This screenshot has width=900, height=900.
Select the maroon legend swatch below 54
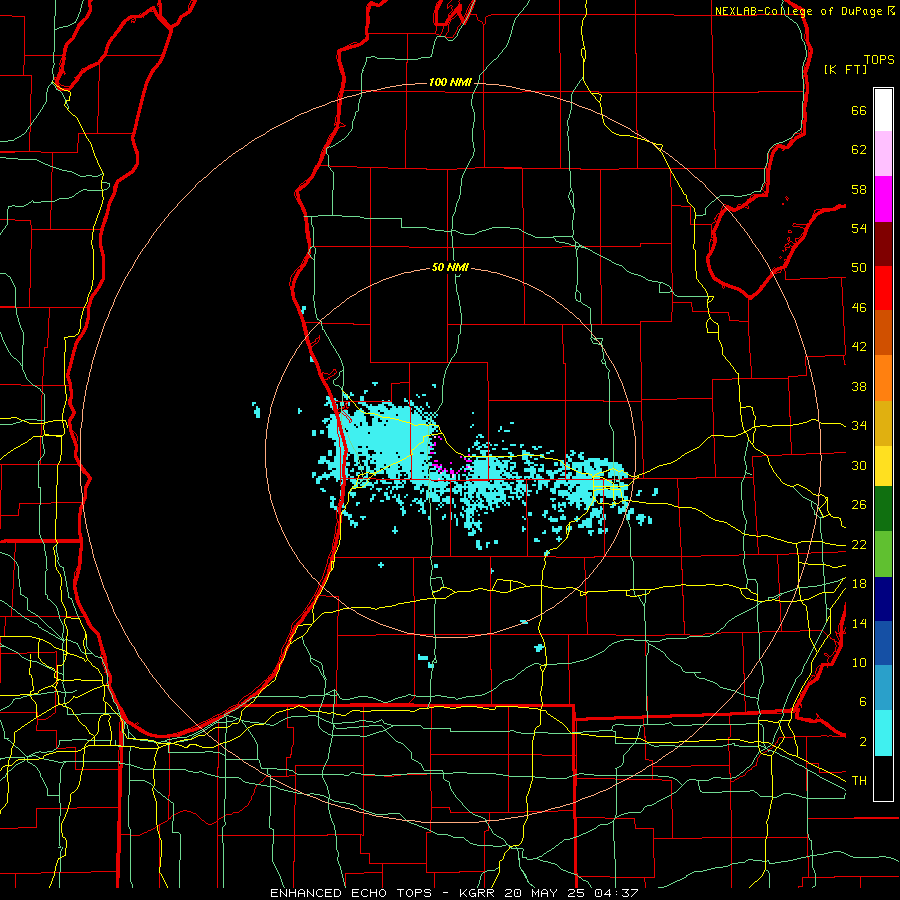pos(883,244)
